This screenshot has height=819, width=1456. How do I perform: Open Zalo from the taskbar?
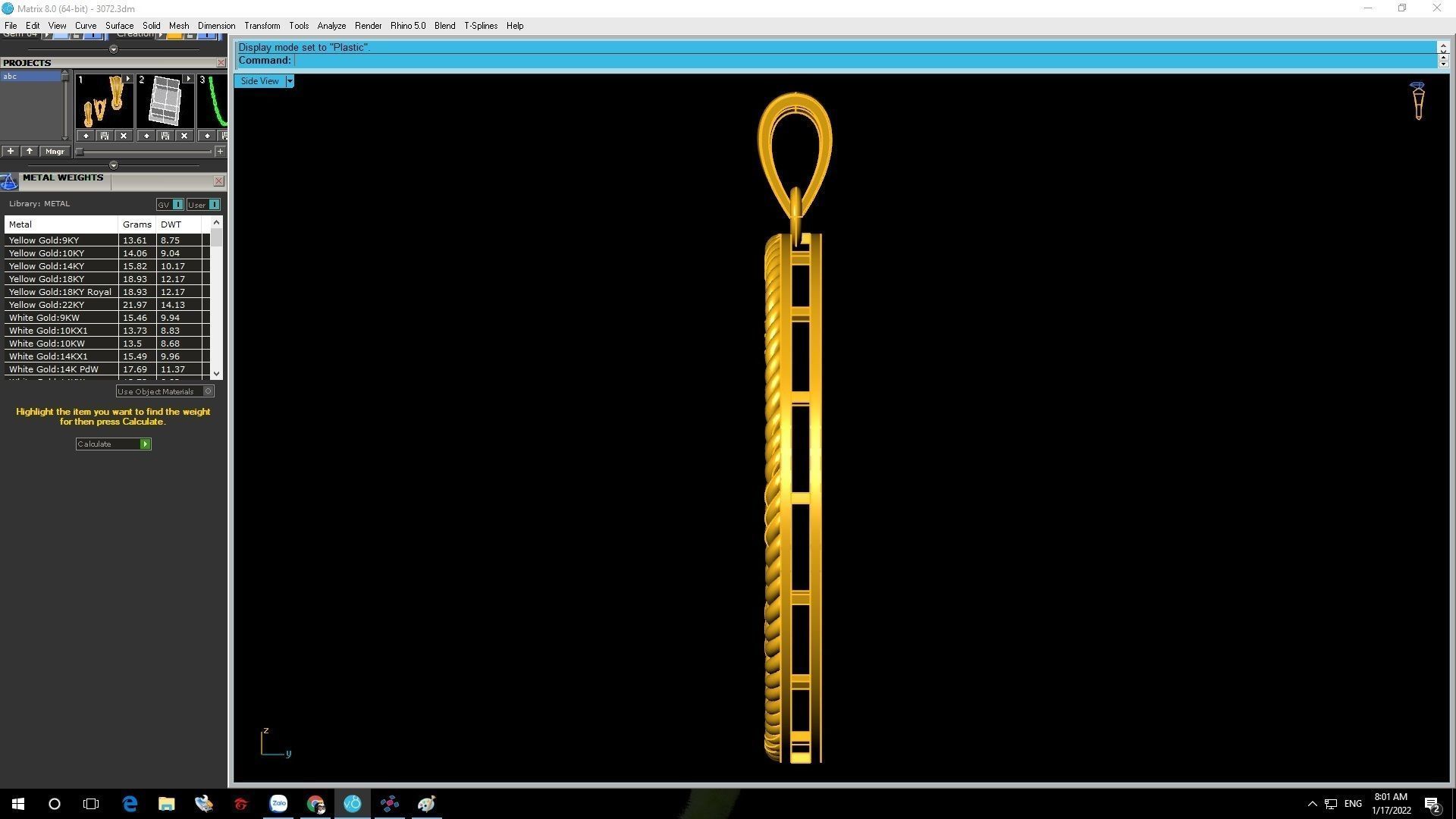[x=278, y=804]
